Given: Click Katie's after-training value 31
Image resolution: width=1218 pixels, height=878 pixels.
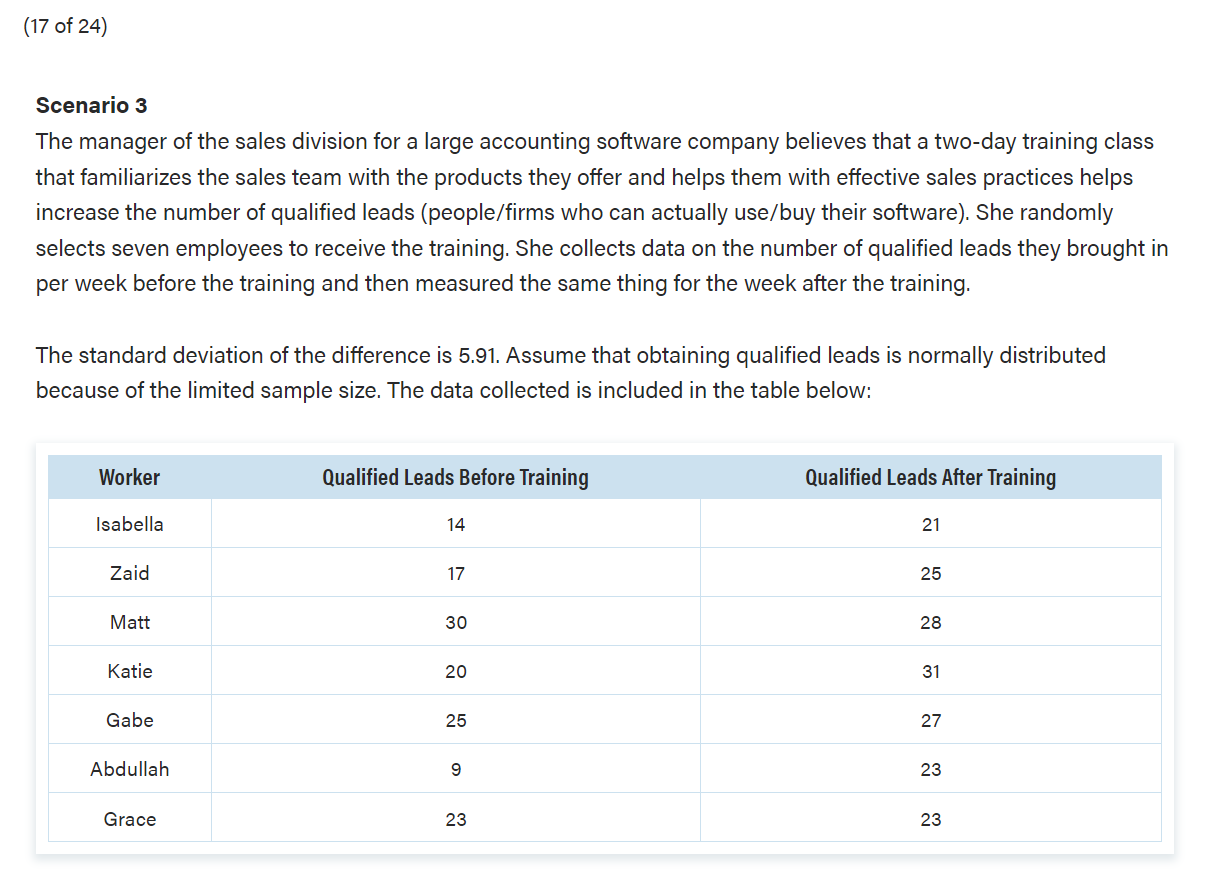Looking at the screenshot, I should tap(931, 671).
